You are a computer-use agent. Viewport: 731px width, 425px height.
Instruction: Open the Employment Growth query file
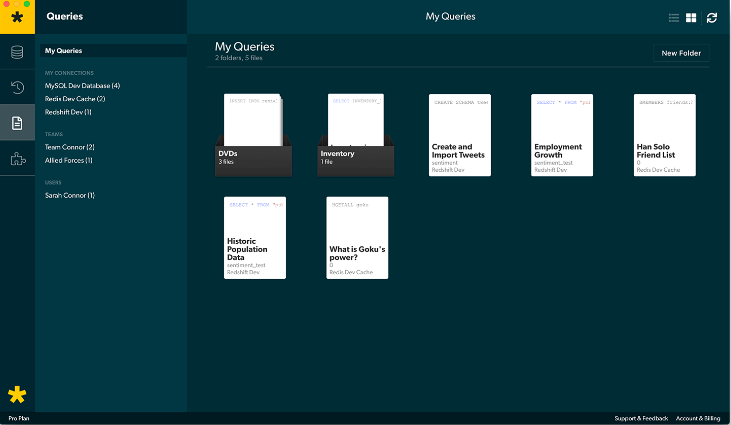pos(561,135)
